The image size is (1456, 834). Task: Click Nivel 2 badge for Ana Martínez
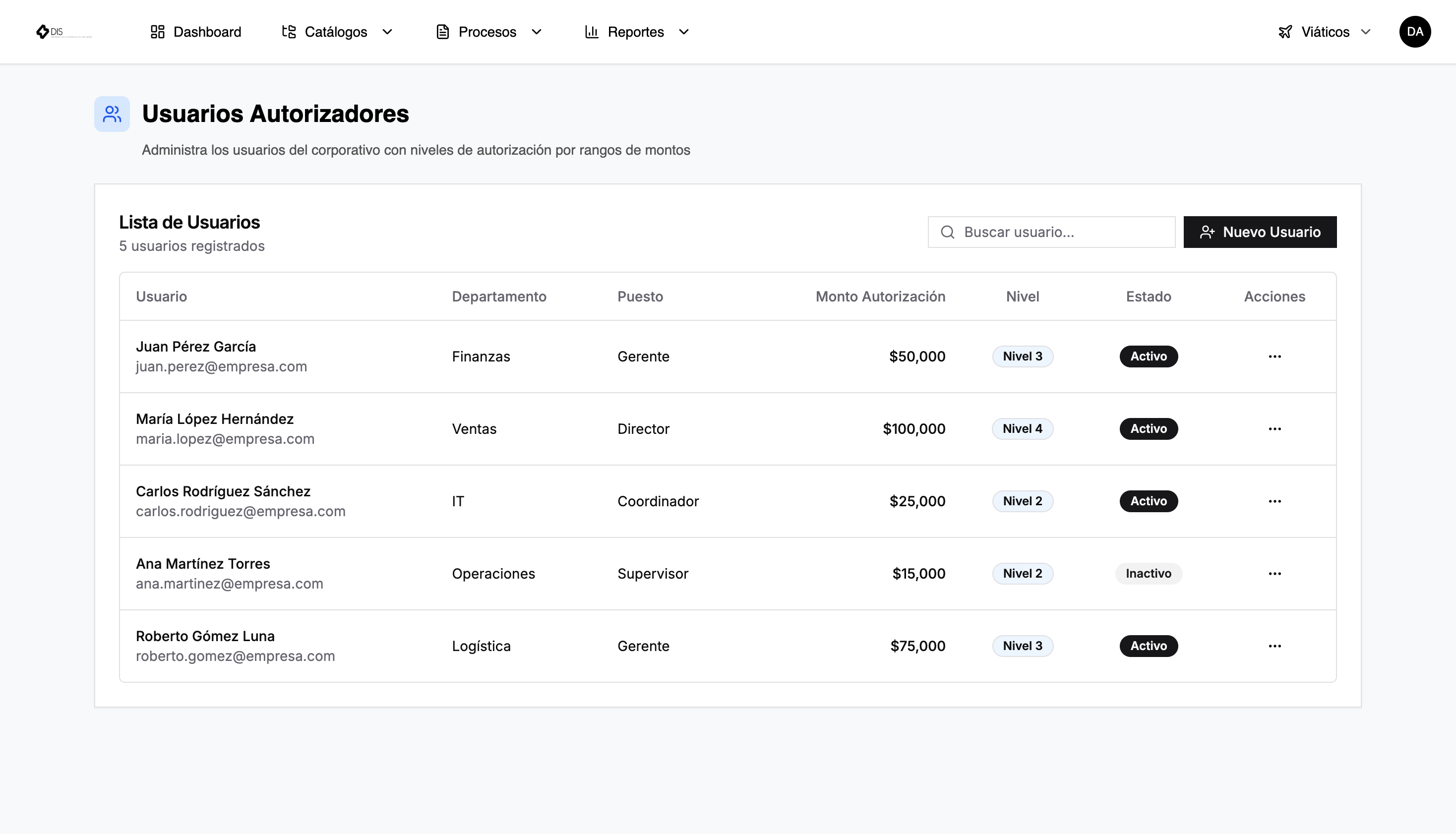tap(1023, 573)
